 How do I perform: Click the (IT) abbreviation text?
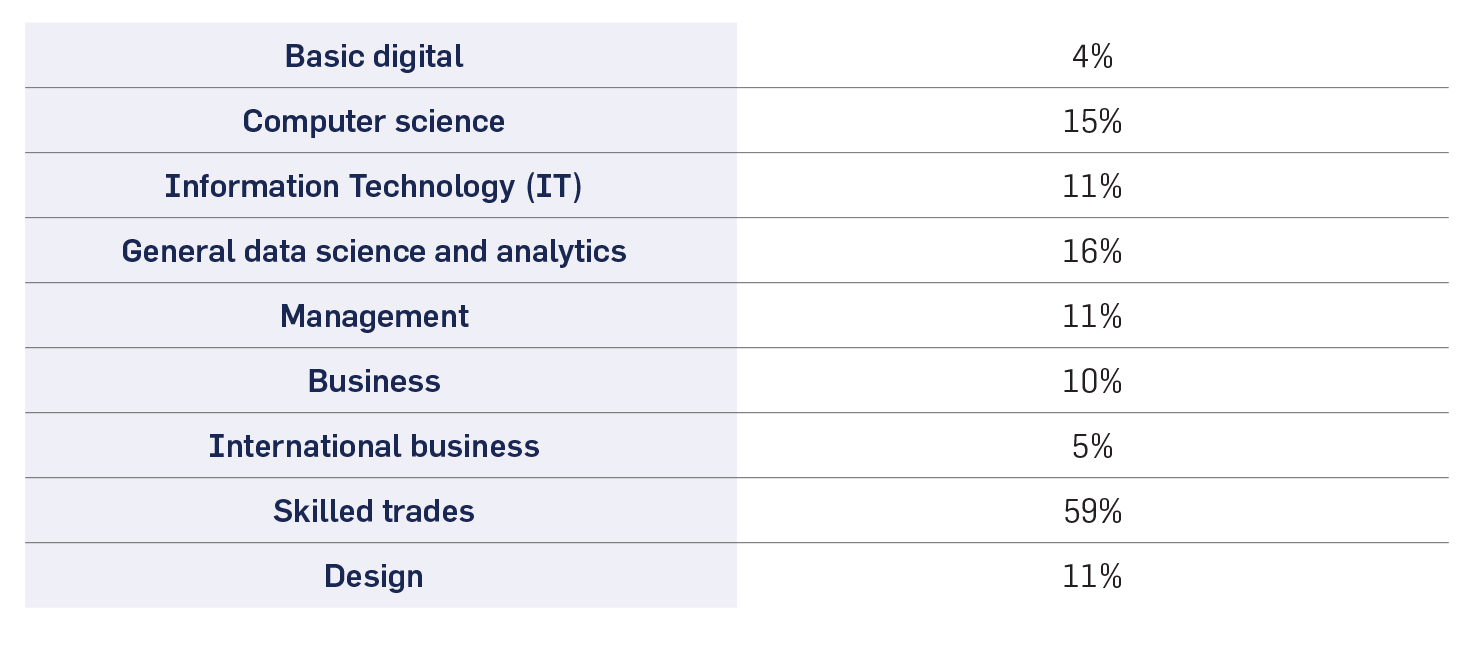pyautogui.click(x=553, y=186)
